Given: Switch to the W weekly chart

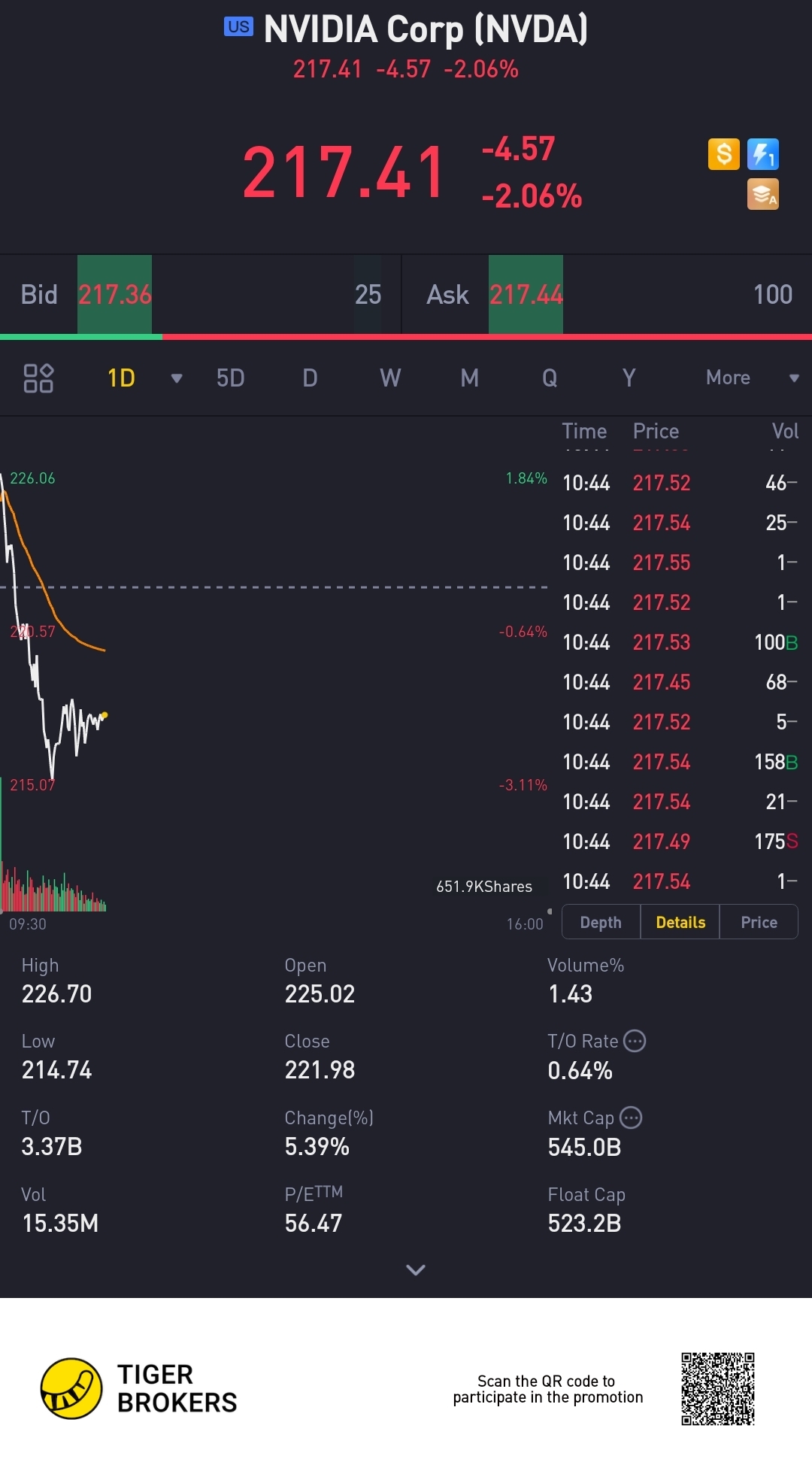Looking at the screenshot, I should (x=390, y=378).
